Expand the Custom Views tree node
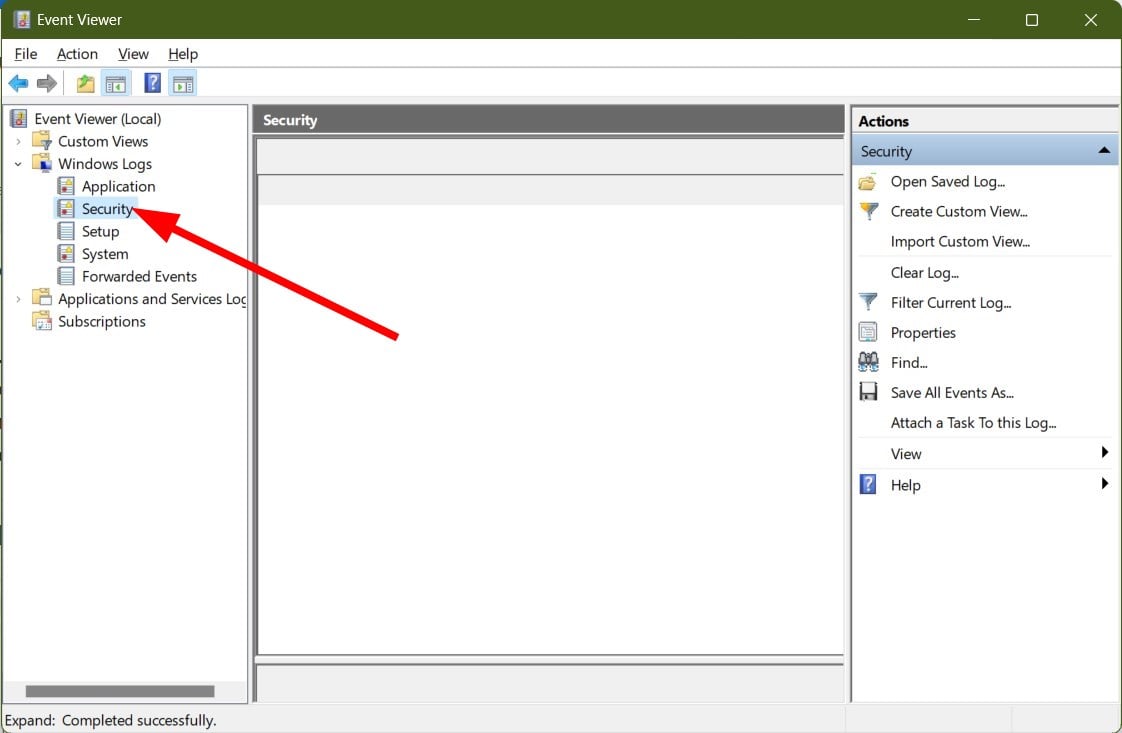Screen dimensions: 1122x733 [19, 142]
